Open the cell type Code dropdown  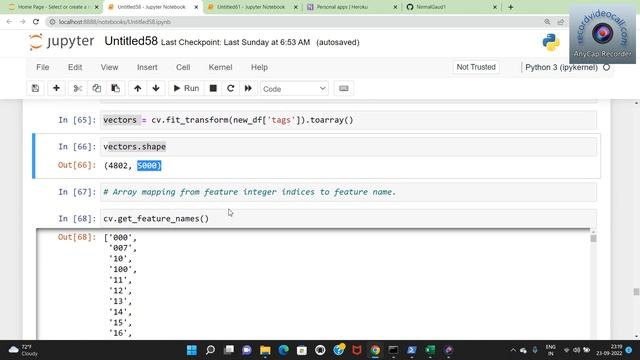point(294,89)
